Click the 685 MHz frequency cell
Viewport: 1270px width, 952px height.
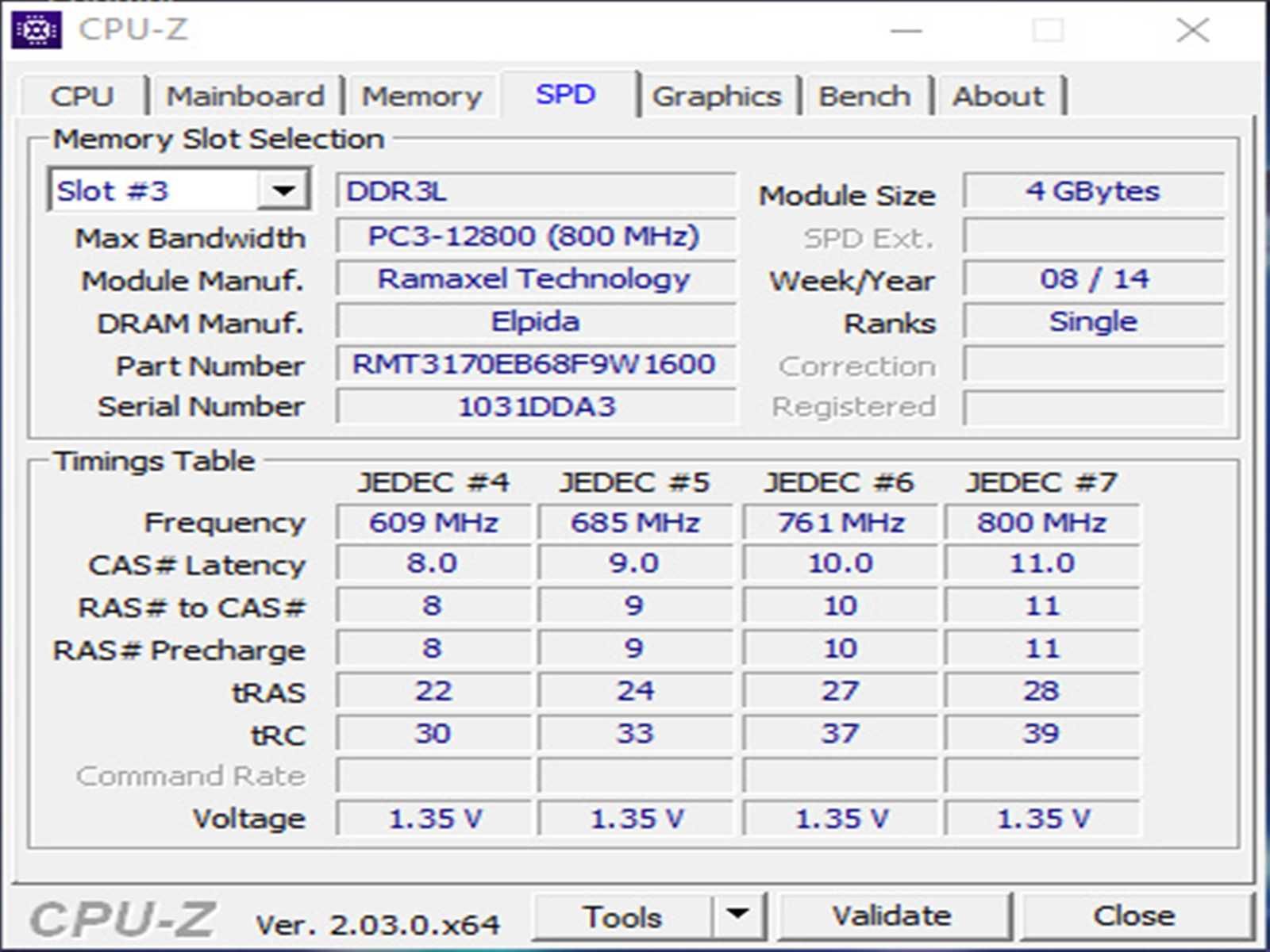pos(635,522)
